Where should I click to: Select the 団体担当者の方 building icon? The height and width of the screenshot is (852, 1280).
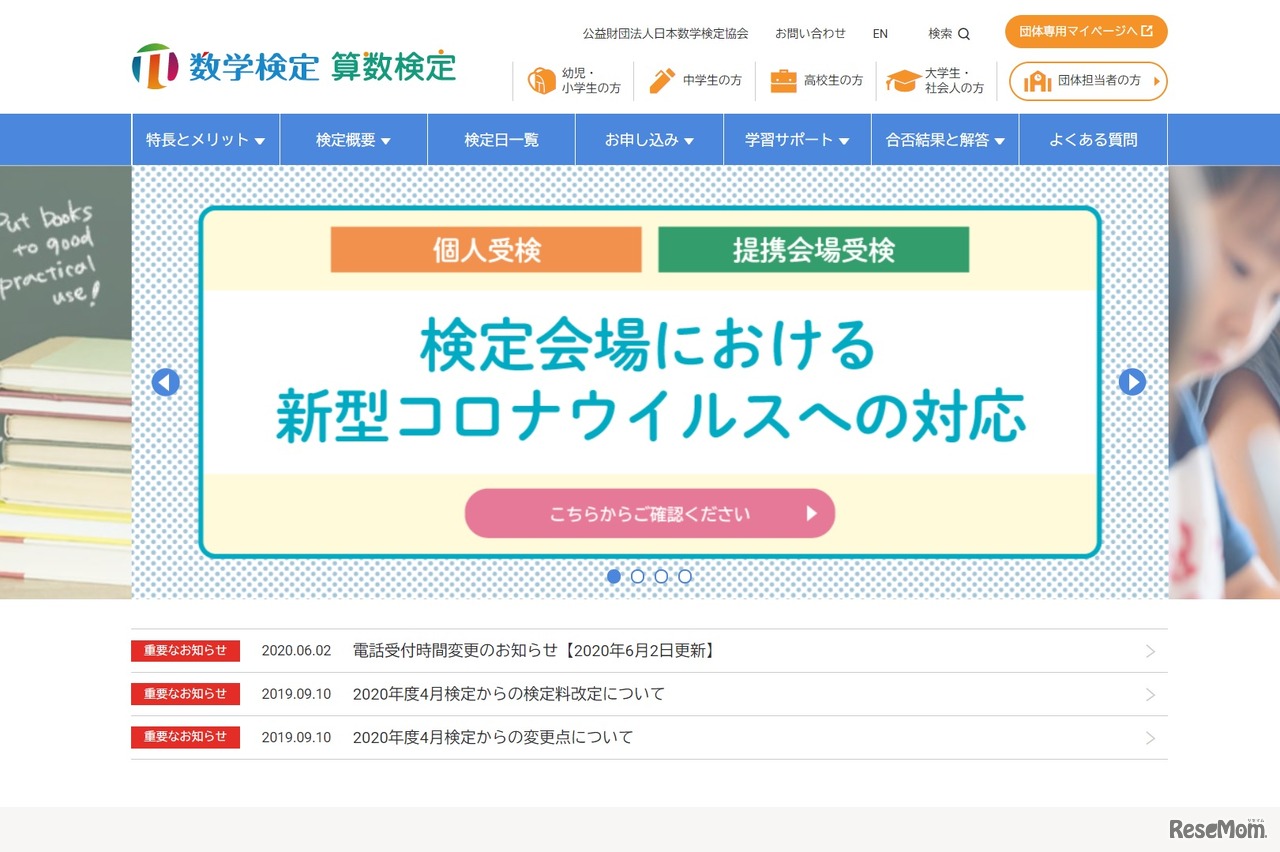[1039, 82]
